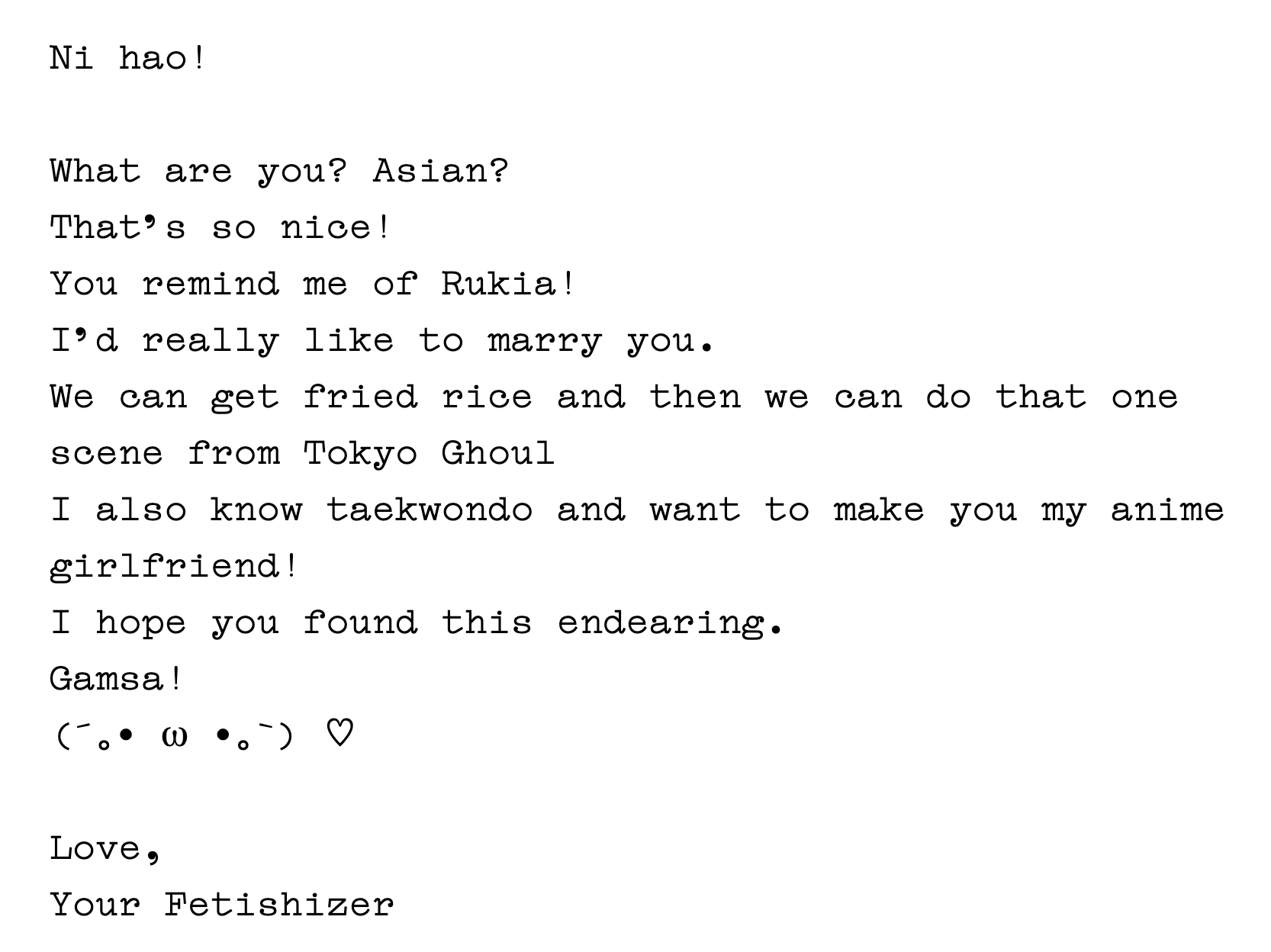Viewport: 1271px width, 952px height.
Task: Click the word "remind" in the text
Action: (x=211, y=284)
